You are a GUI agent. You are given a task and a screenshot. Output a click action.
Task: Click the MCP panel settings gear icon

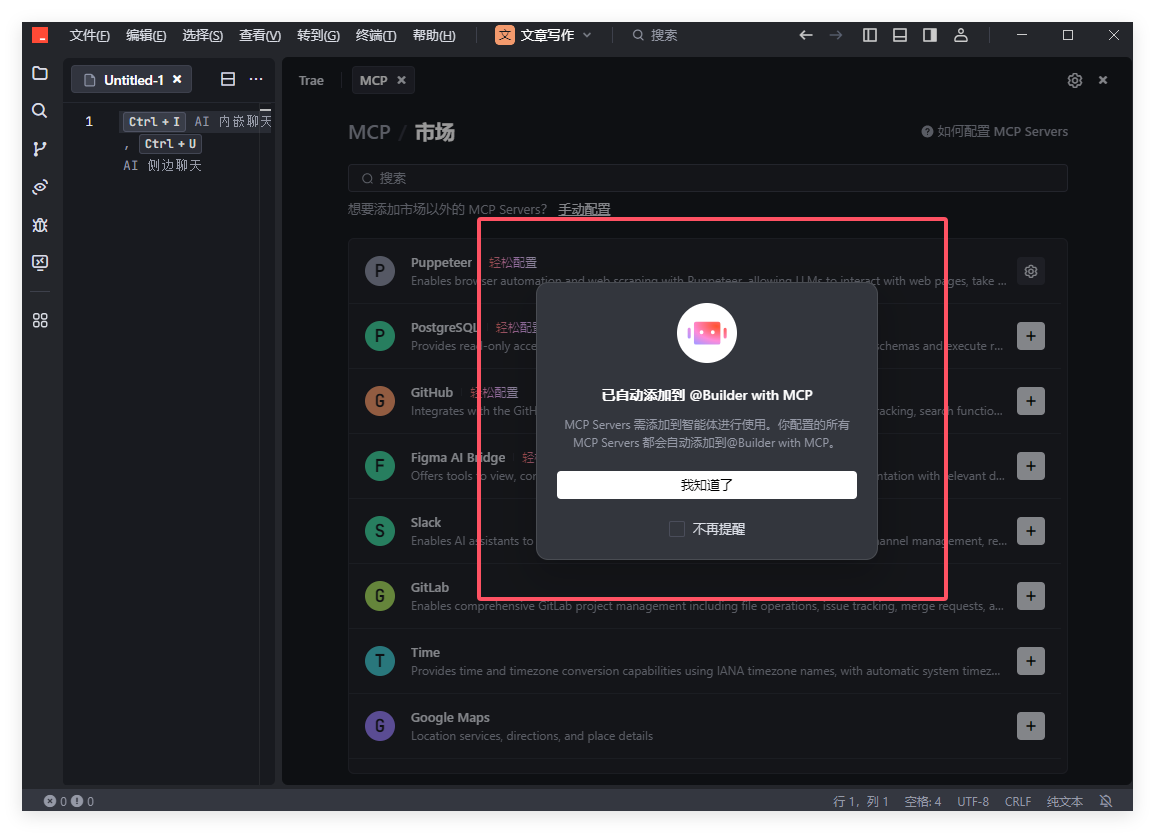[1075, 80]
